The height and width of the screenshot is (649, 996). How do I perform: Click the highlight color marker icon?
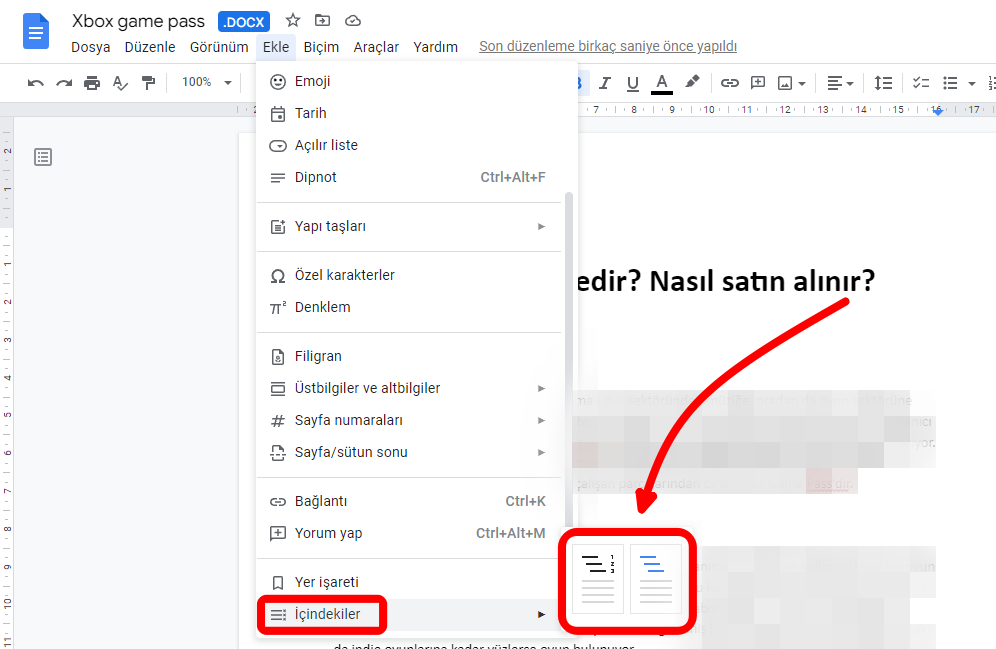pyautogui.click(x=692, y=83)
